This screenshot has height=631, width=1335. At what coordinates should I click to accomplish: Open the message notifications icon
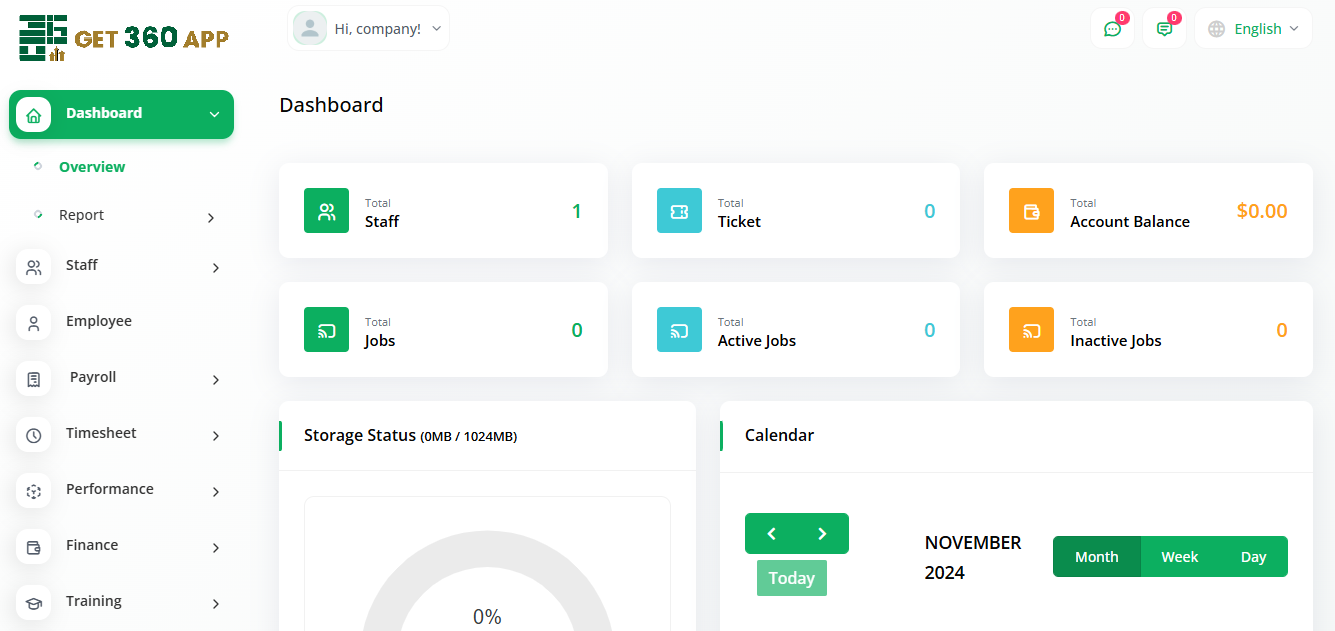[x=1164, y=29]
